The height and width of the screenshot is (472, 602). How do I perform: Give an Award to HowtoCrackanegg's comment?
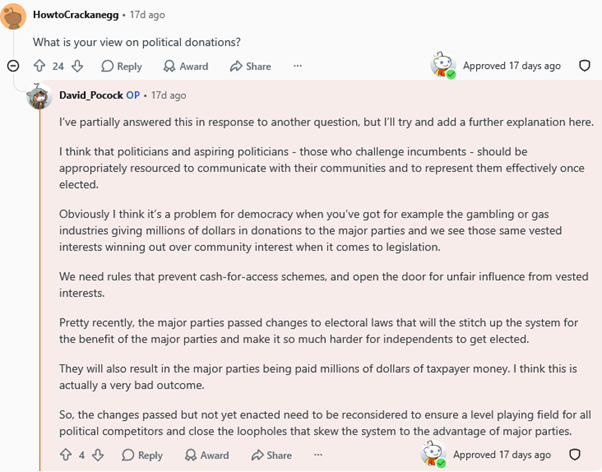[x=186, y=66]
